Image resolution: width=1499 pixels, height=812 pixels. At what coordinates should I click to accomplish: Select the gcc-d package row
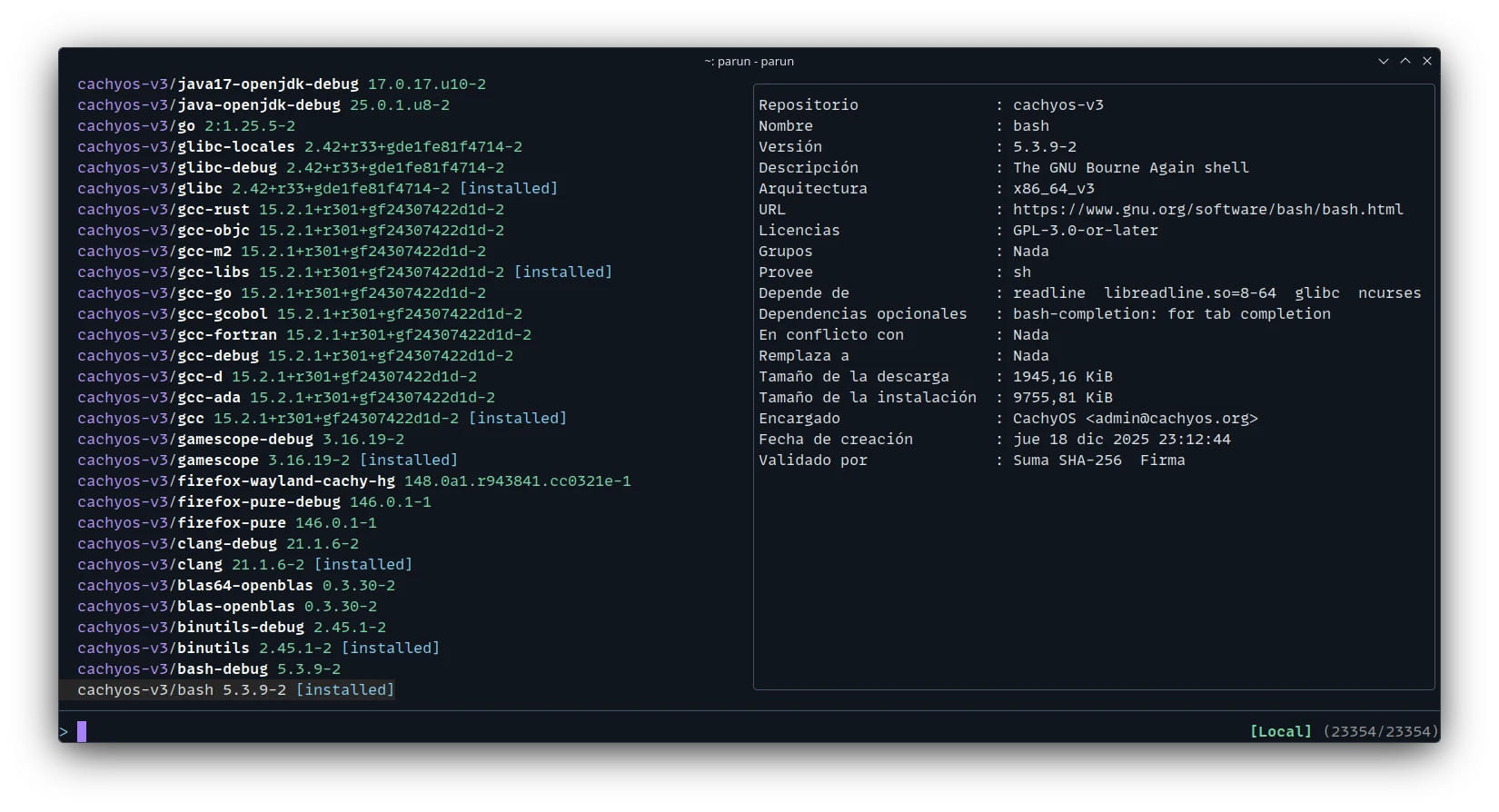tap(277, 377)
